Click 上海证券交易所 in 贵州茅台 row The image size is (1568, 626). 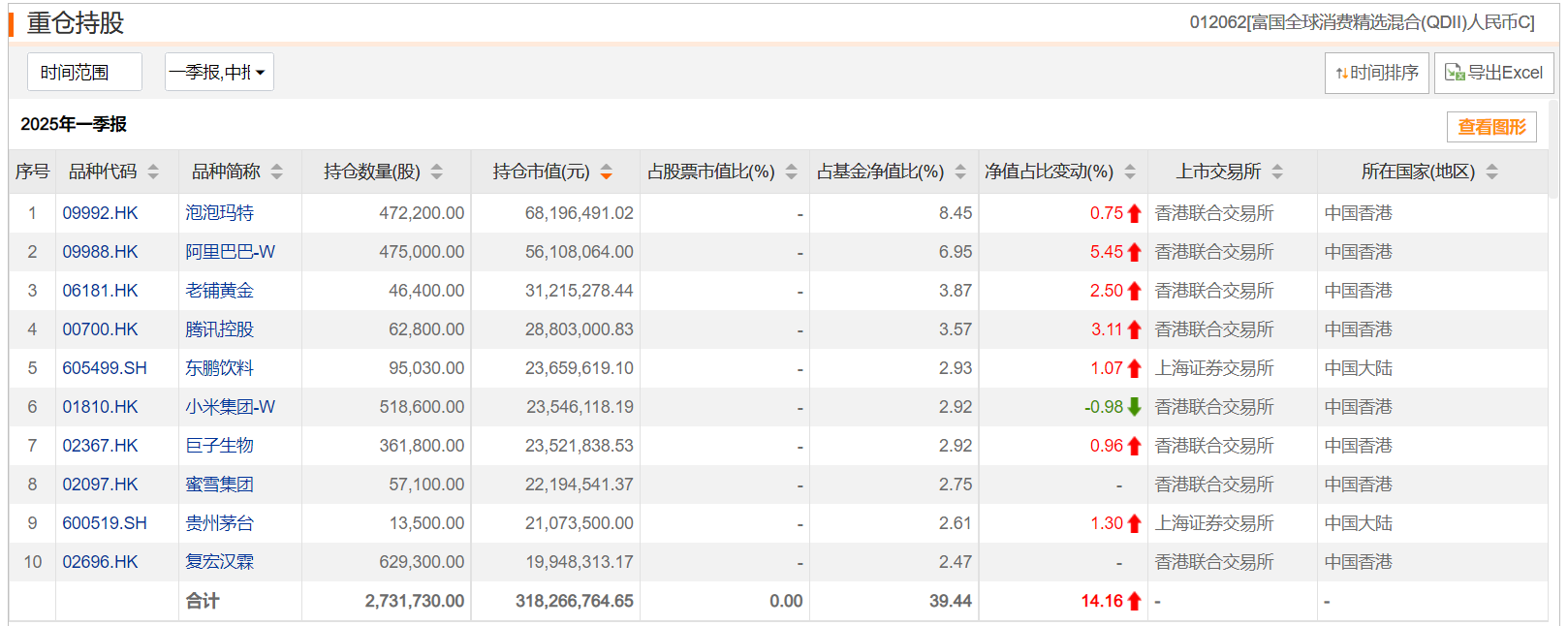[1214, 523]
